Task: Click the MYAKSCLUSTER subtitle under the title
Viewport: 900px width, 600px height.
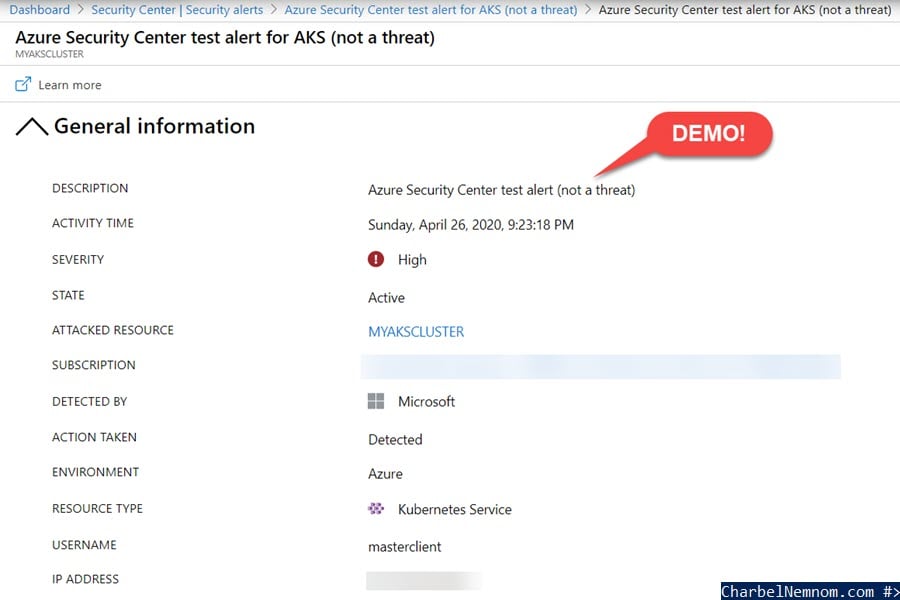Action: 49,54
